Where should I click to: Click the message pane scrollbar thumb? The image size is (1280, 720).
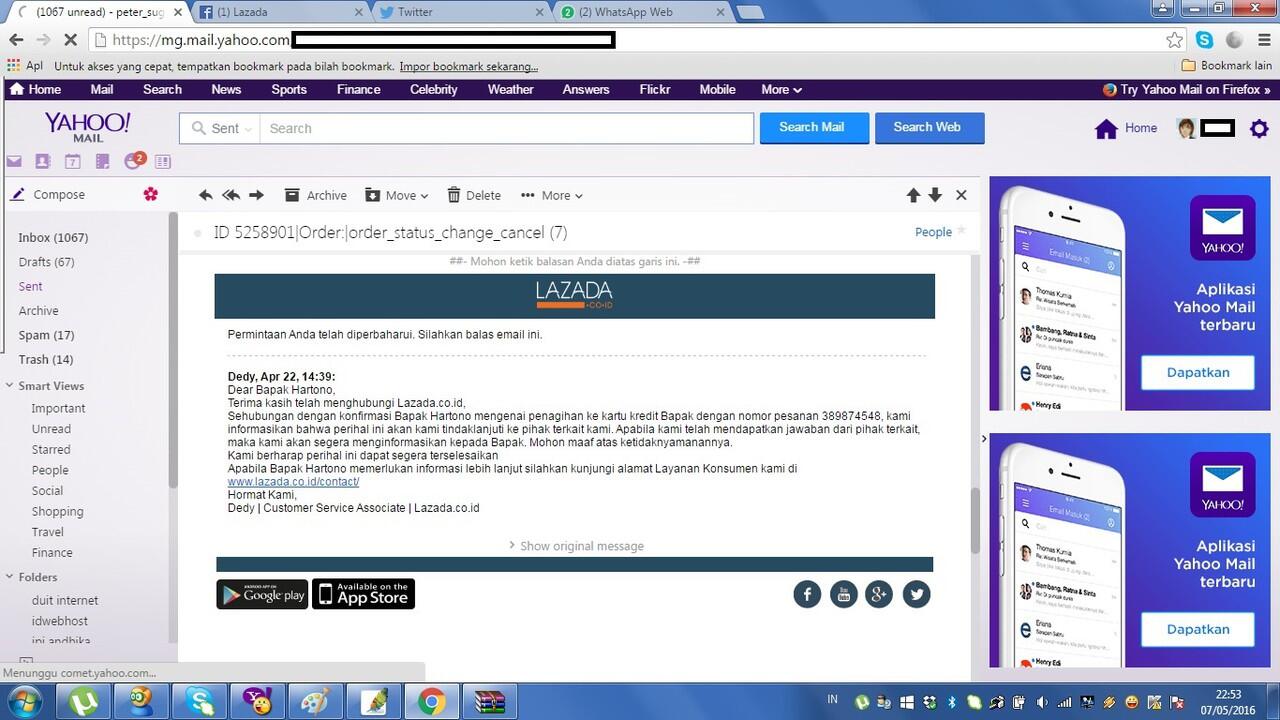tap(976, 520)
